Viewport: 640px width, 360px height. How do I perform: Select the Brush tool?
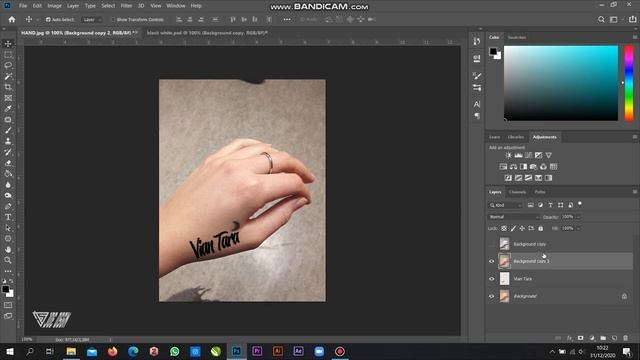tap(8, 131)
